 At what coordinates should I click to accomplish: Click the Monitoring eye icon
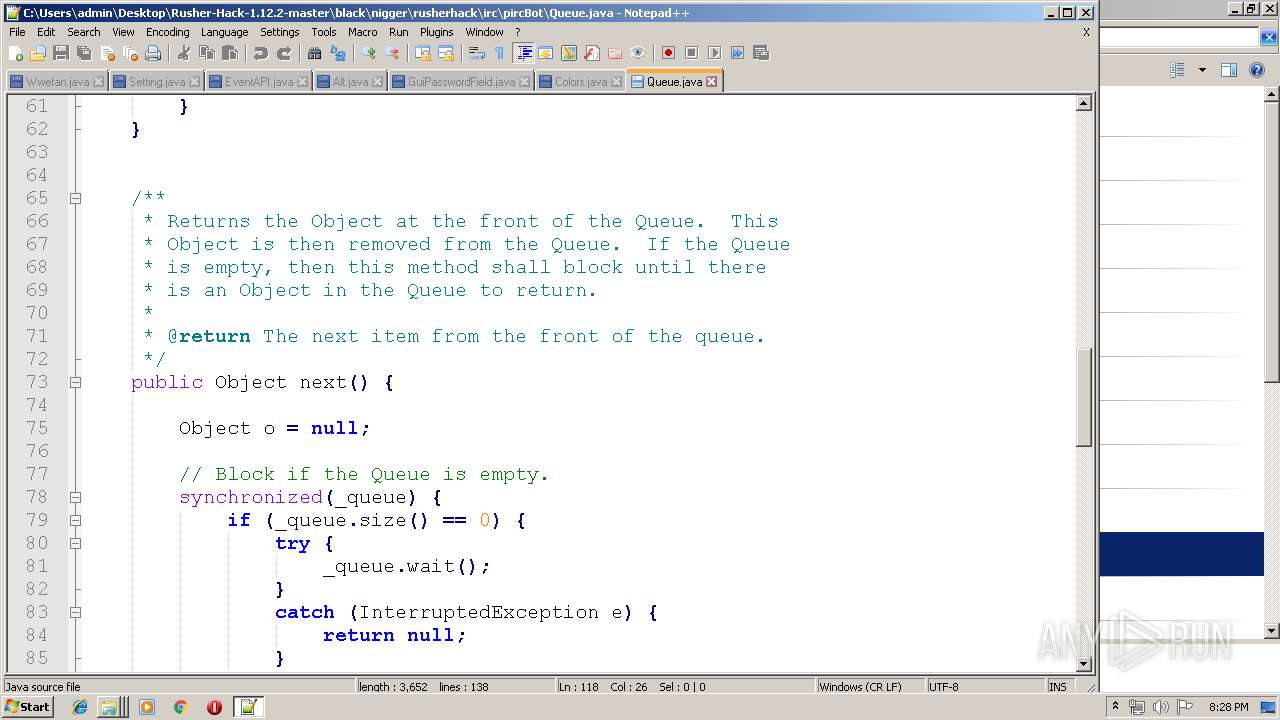click(x=638, y=53)
